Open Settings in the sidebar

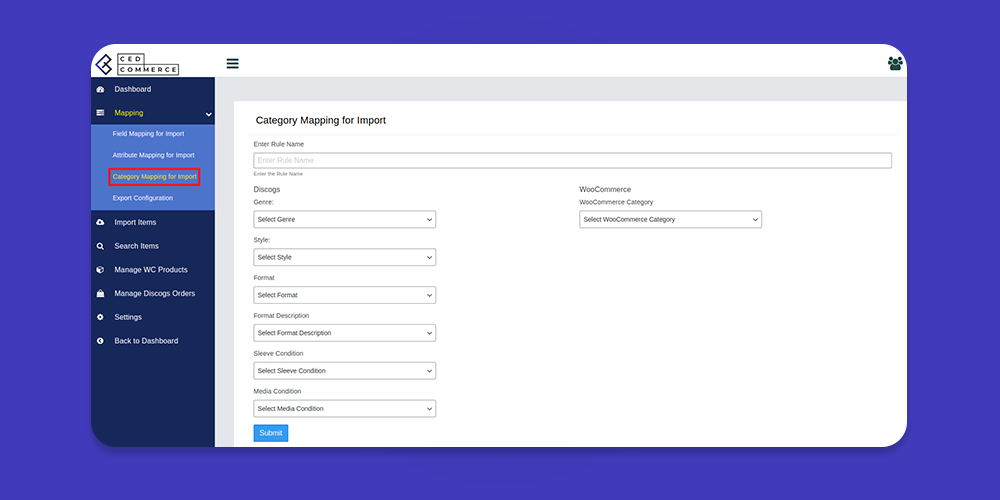coord(128,317)
